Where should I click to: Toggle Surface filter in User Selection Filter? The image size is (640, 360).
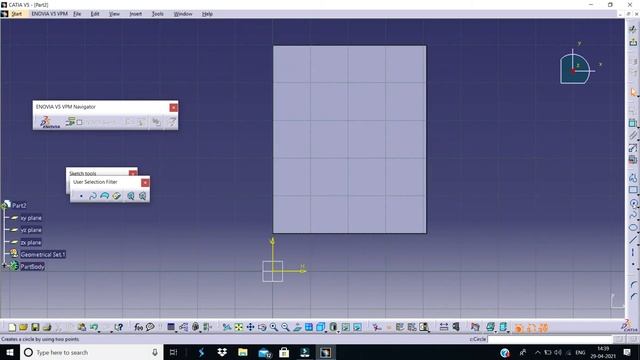coord(104,196)
